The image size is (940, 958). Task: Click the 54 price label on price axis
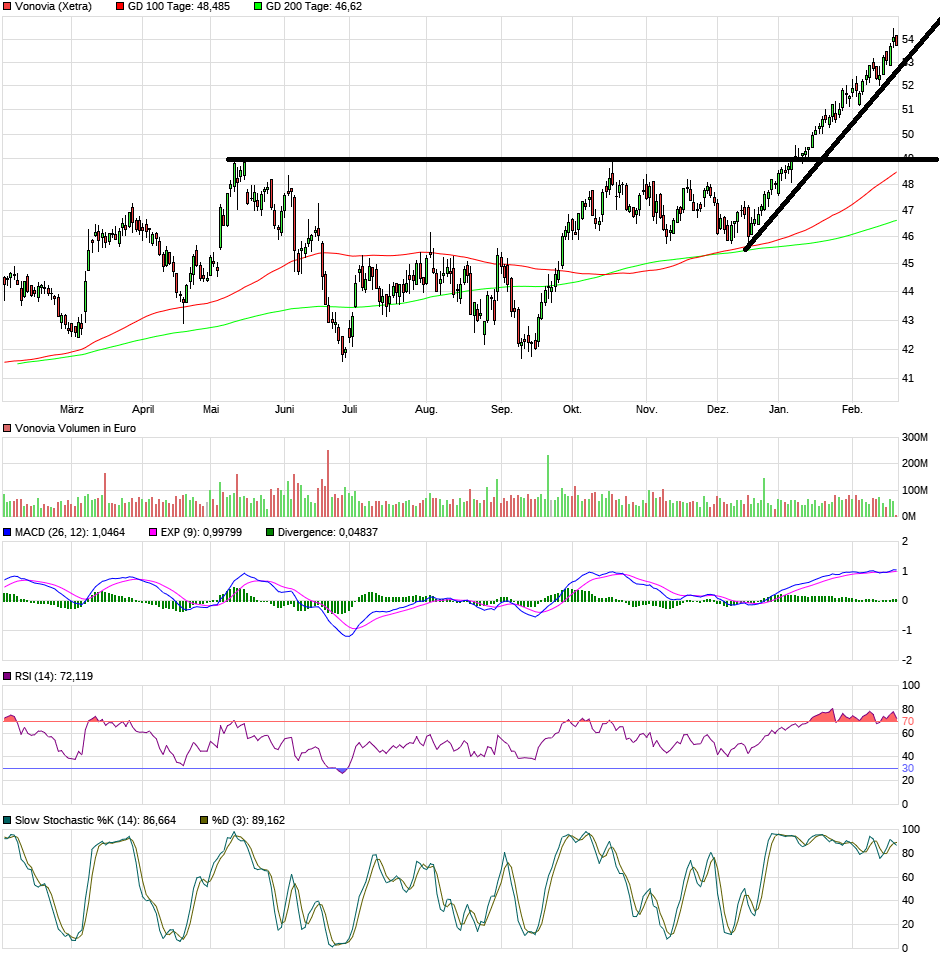click(x=908, y=39)
